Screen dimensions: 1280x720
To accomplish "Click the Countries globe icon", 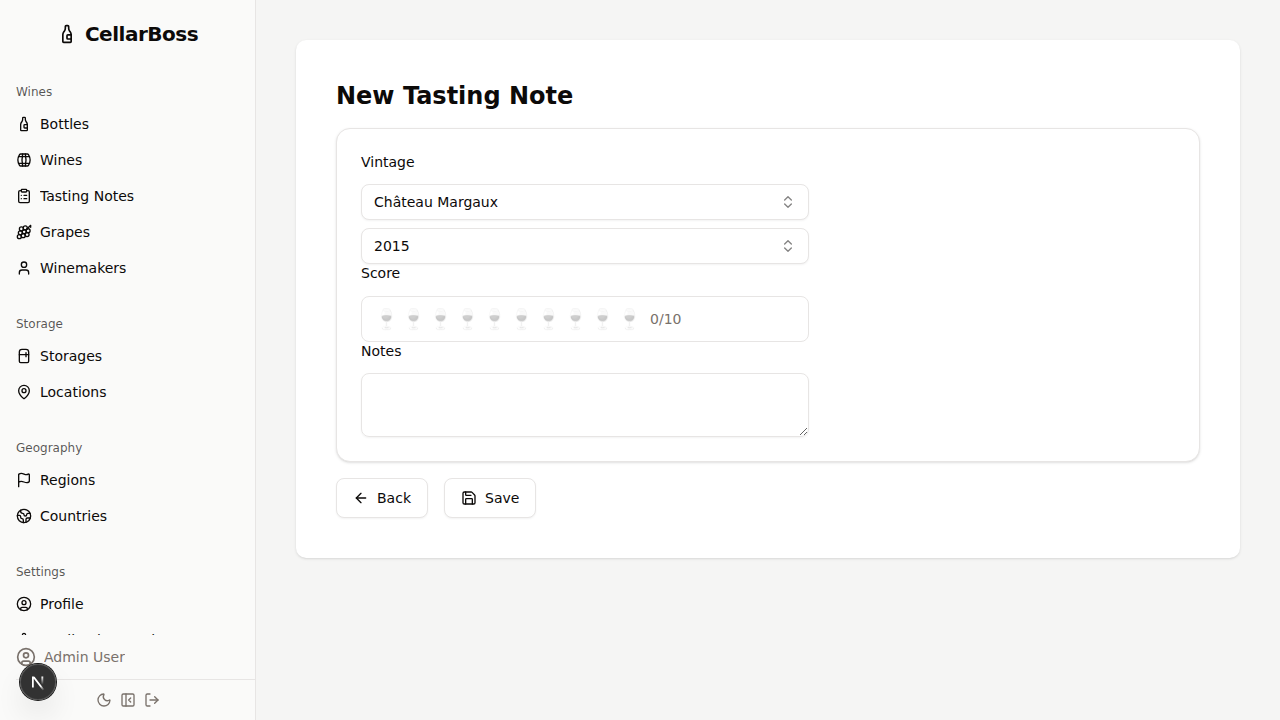I will click(x=24, y=516).
